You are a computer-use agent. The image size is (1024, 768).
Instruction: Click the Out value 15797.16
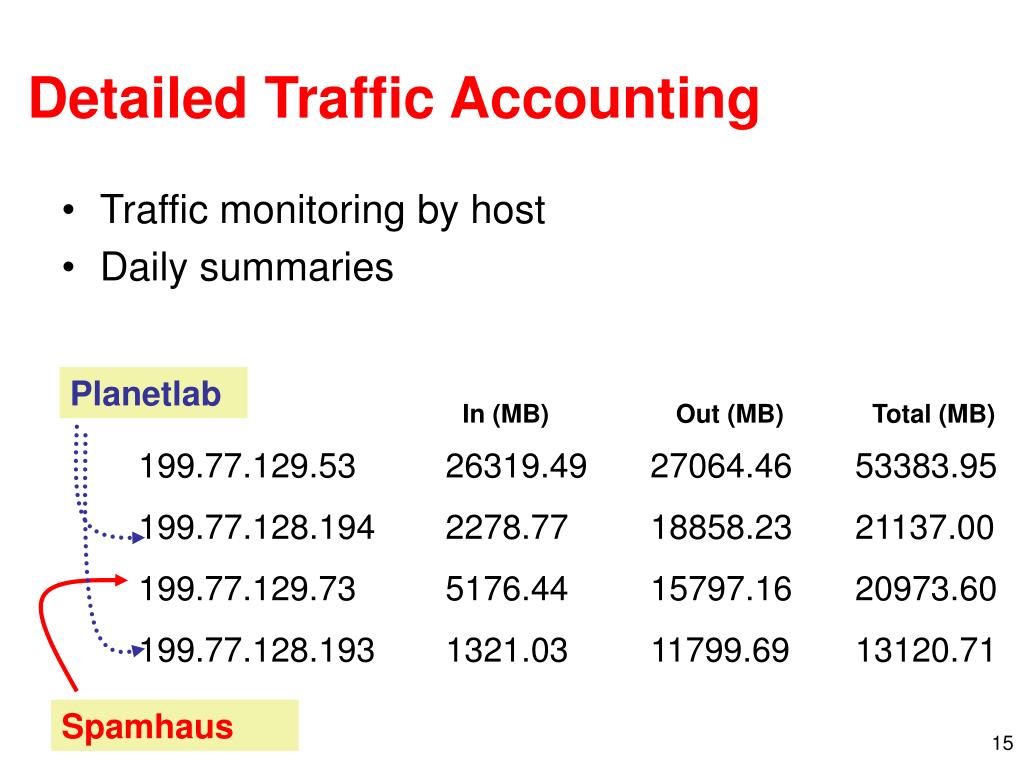[x=721, y=589]
